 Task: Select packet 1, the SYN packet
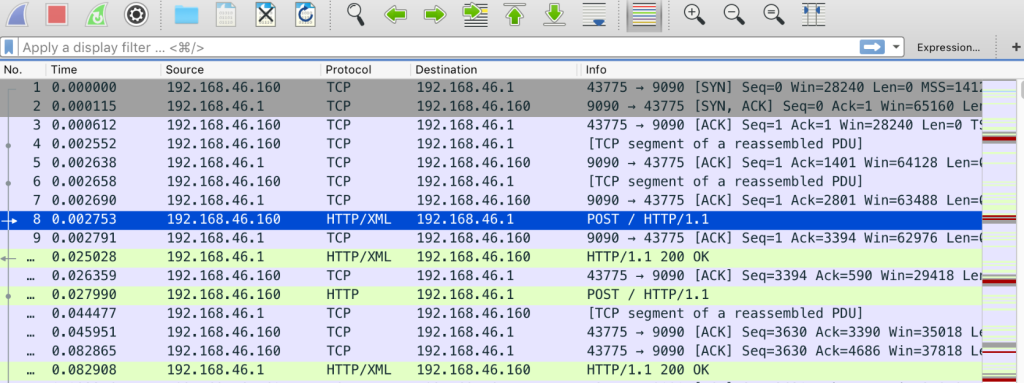(490, 88)
